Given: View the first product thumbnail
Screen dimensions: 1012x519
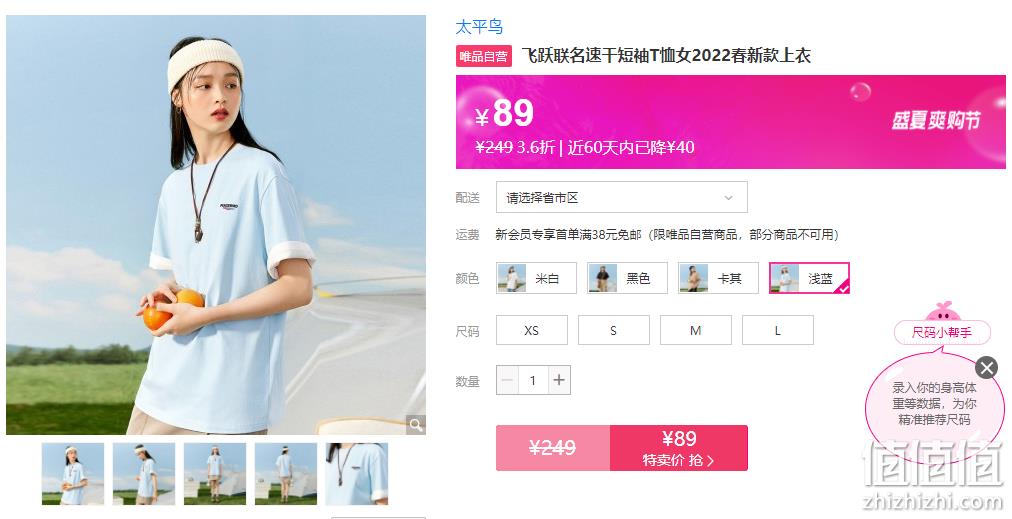Looking at the screenshot, I should tap(73, 473).
